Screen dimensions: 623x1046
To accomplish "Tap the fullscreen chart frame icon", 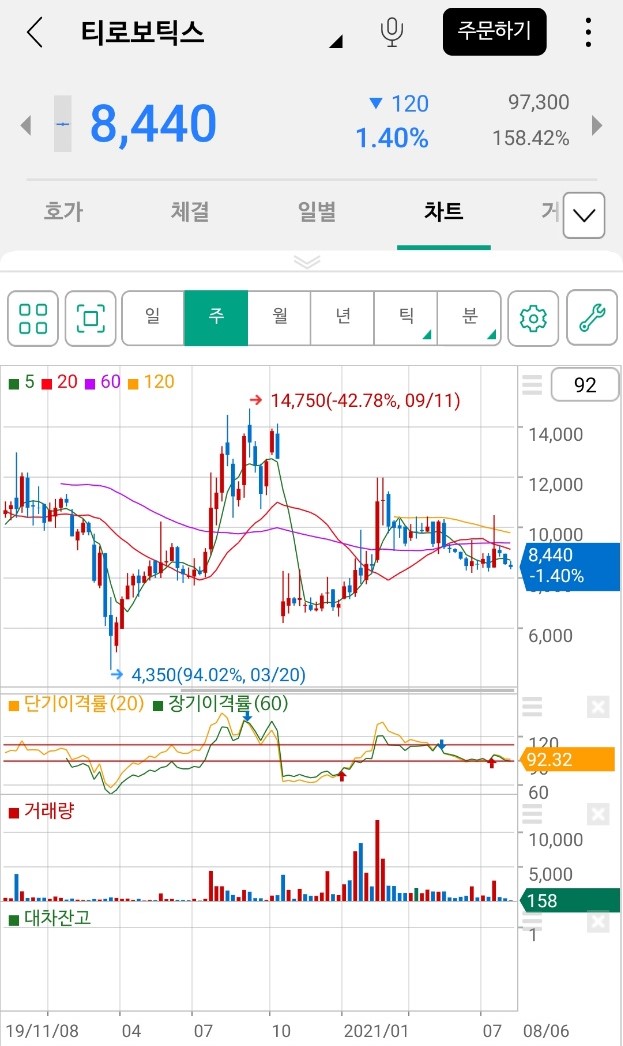I will pos(90,318).
